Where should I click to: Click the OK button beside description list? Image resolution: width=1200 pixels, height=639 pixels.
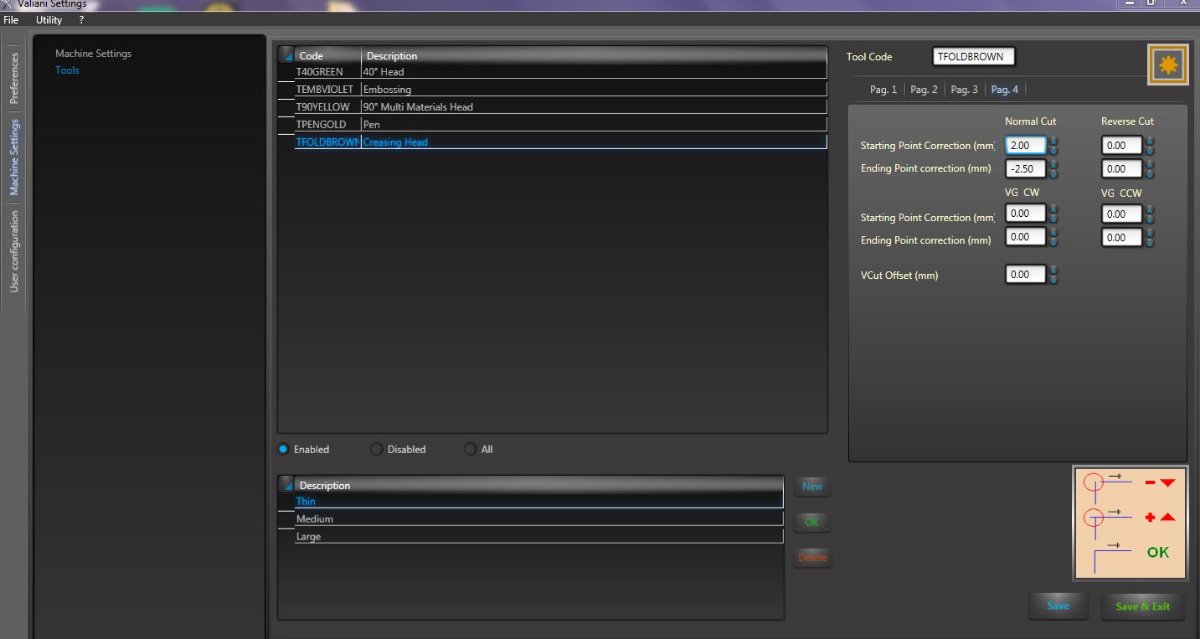coord(812,522)
